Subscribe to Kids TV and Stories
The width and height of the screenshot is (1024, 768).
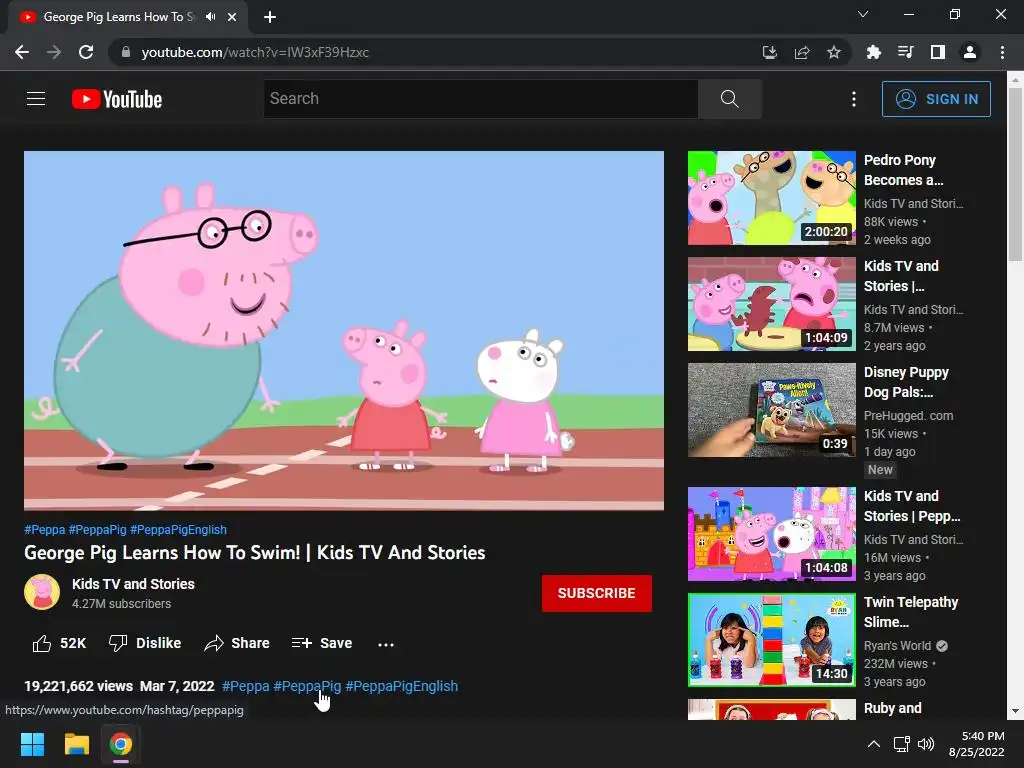coord(596,593)
